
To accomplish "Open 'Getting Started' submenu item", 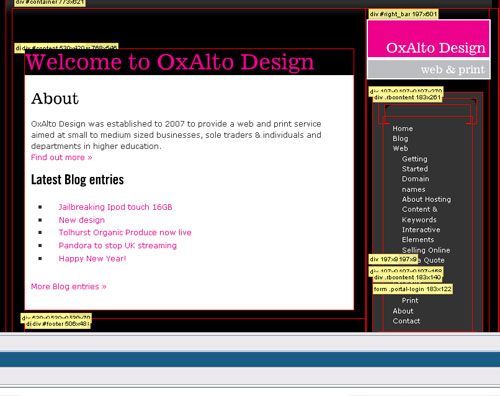I will pyautogui.click(x=415, y=164).
